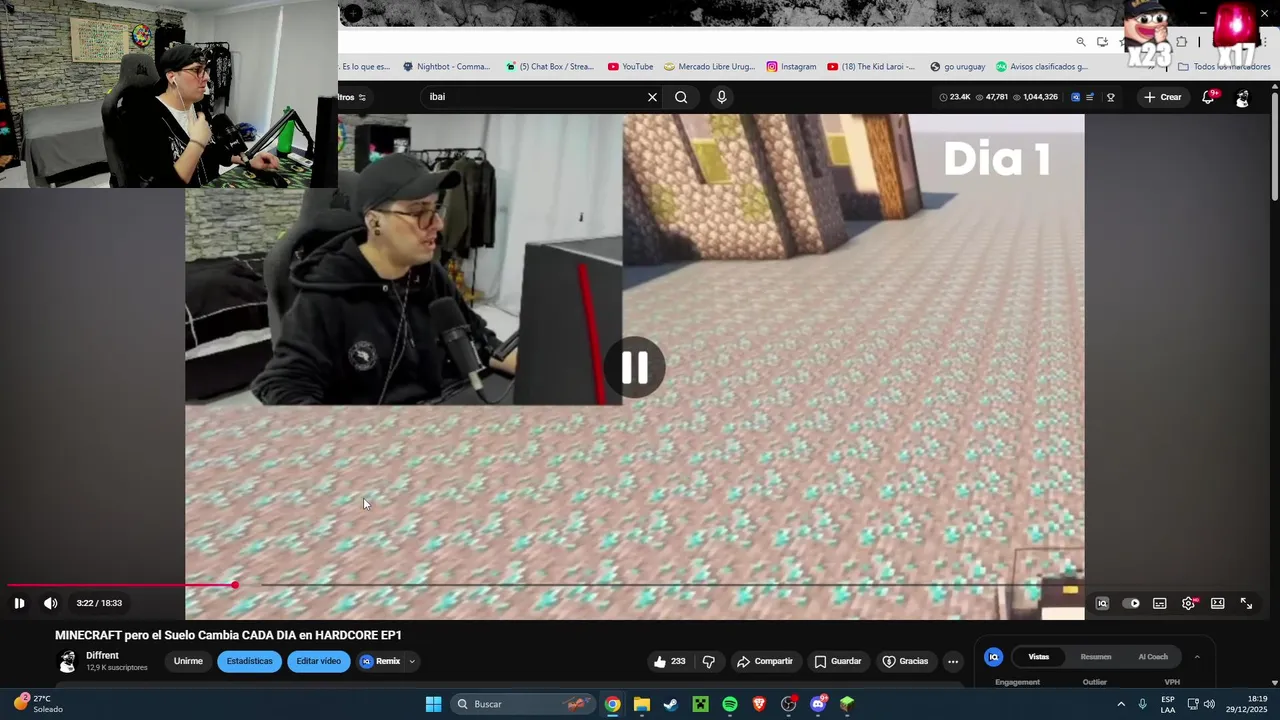Select the Vistas tab in vidIQ panel

pos(1039,657)
